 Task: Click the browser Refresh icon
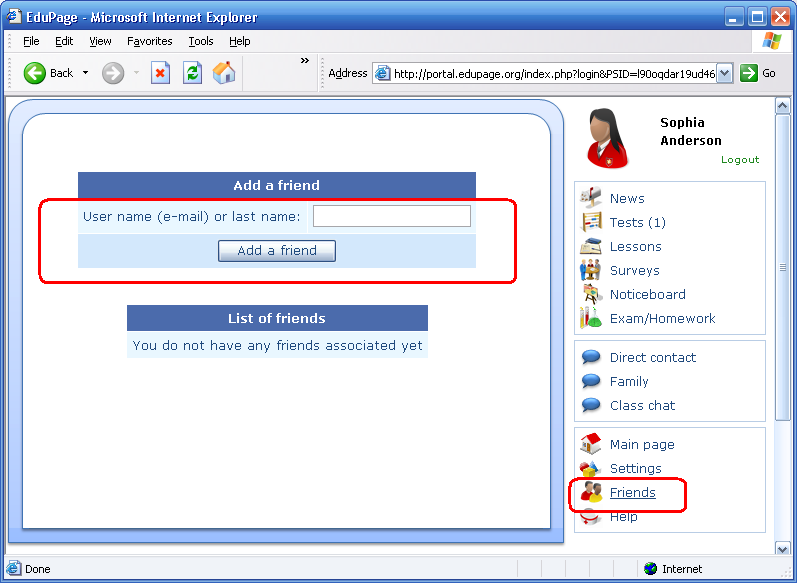(x=192, y=73)
